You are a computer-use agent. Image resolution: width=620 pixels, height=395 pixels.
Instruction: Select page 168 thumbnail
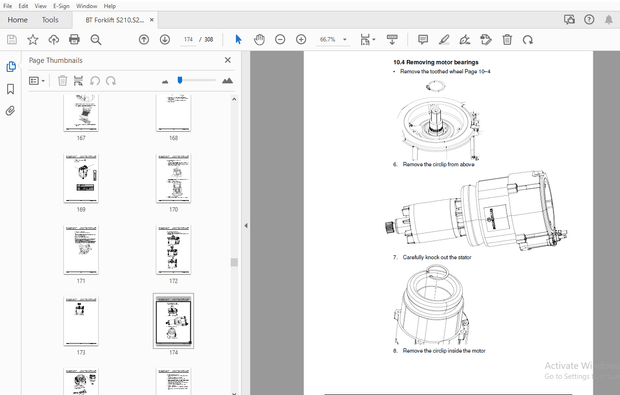pos(174,113)
